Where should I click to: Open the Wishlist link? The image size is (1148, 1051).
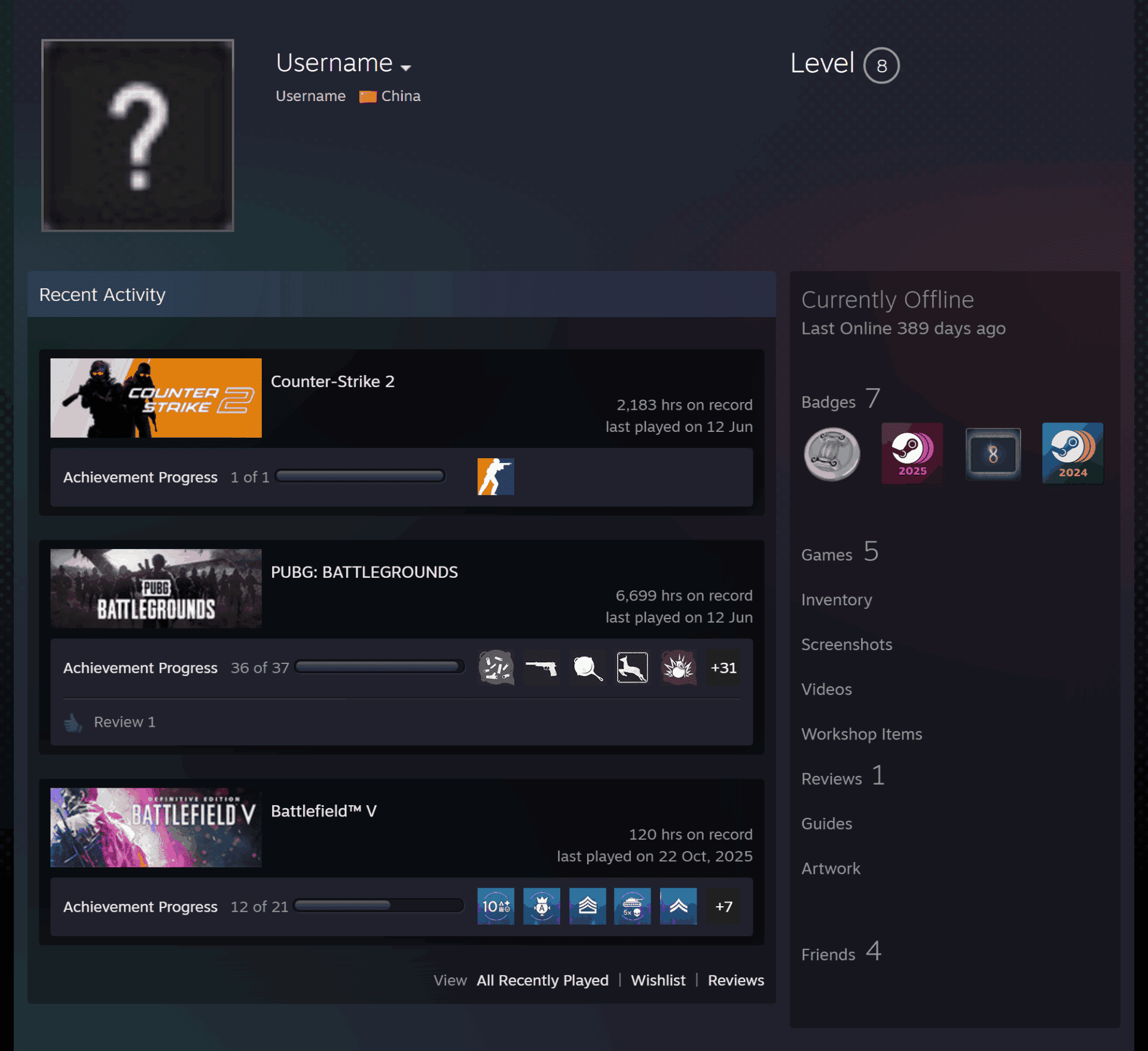click(658, 980)
